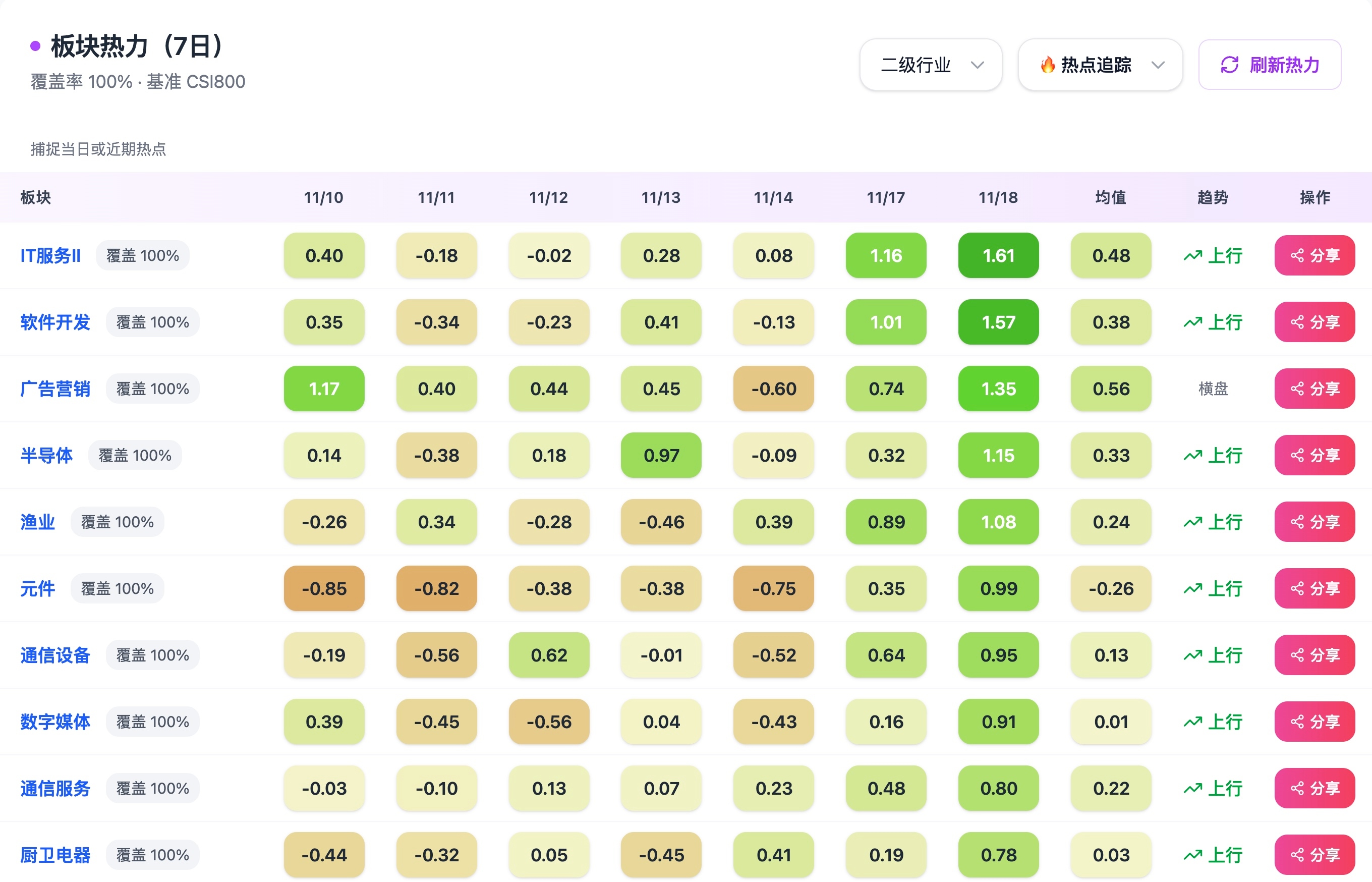
Task: Click the 趋势 column header
Action: [x=1212, y=198]
